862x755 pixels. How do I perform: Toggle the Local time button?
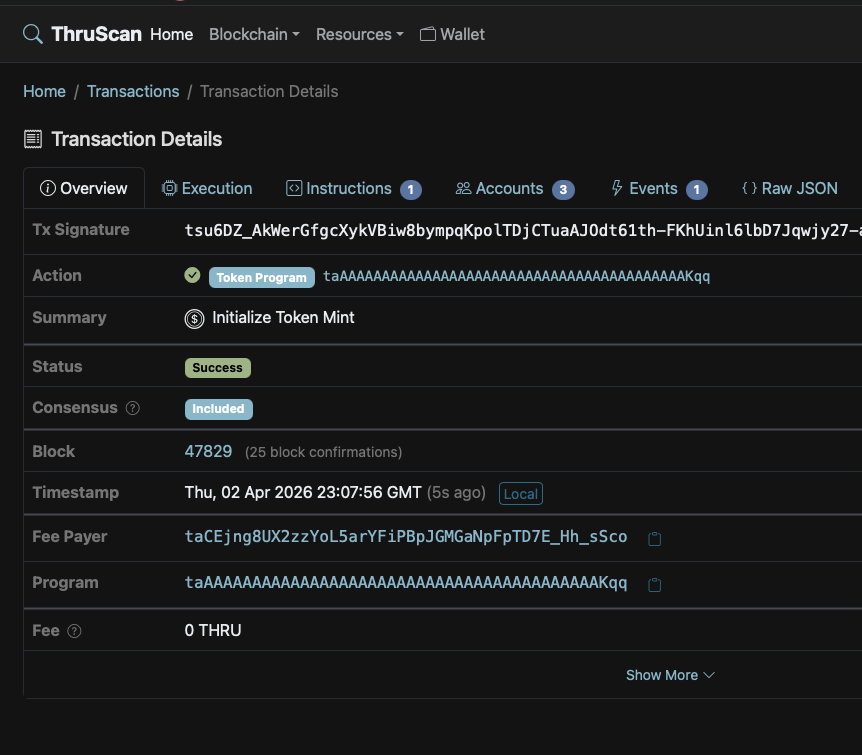(x=521, y=493)
